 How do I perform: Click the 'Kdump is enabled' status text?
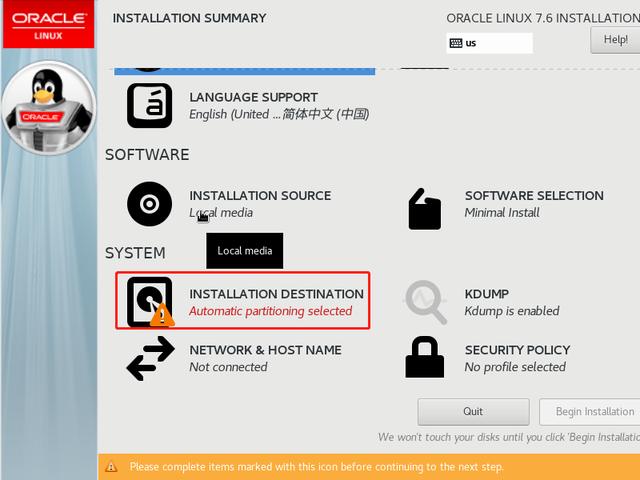click(512, 311)
